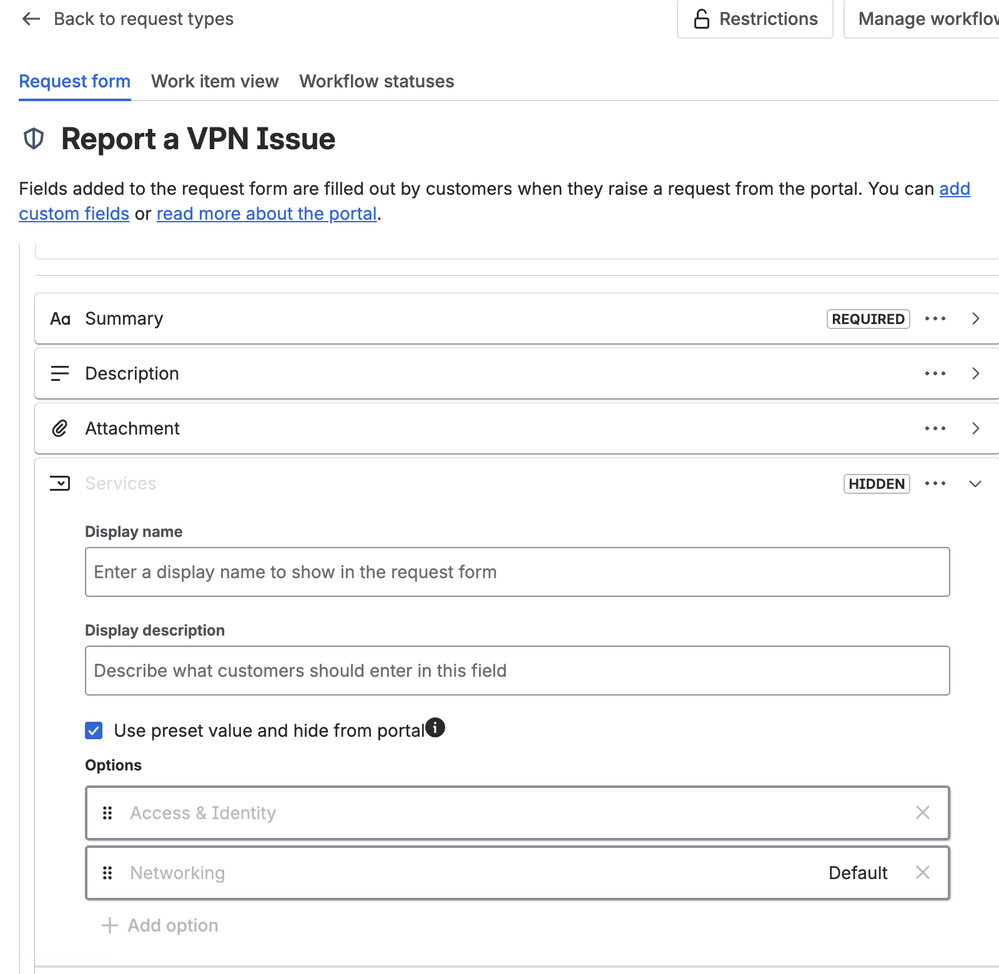Click the back arrow icon

pyautogui.click(x=31, y=19)
